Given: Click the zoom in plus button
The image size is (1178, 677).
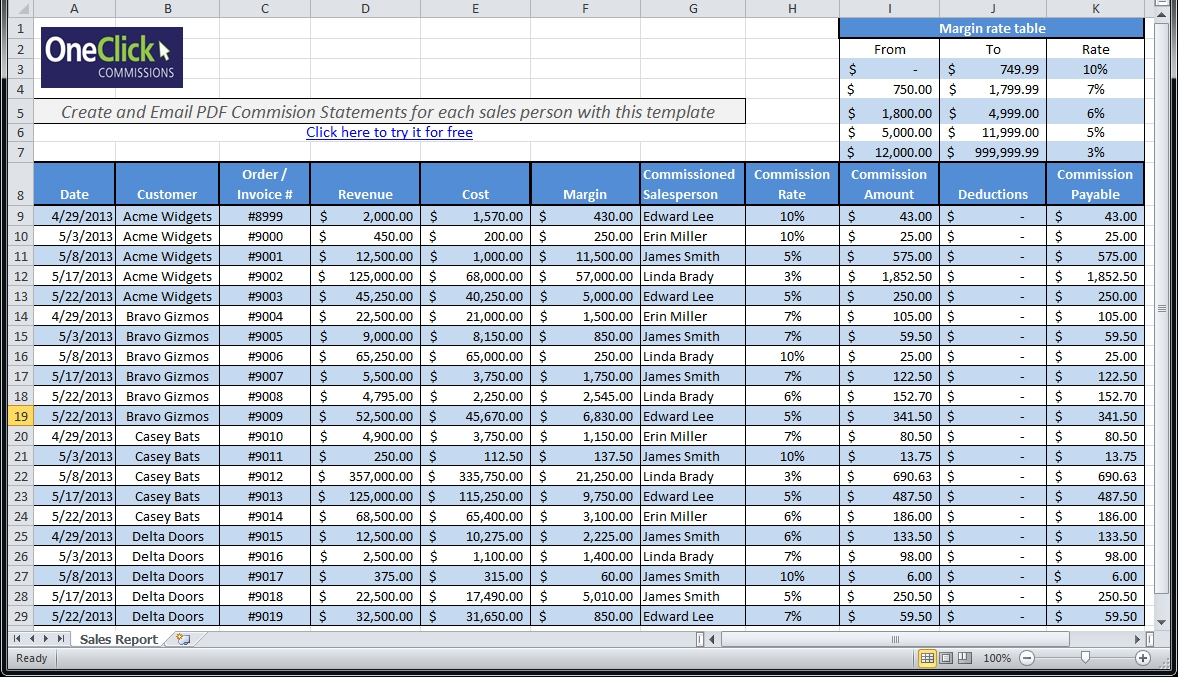Looking at the screenshot, I should pos(1143,658).
